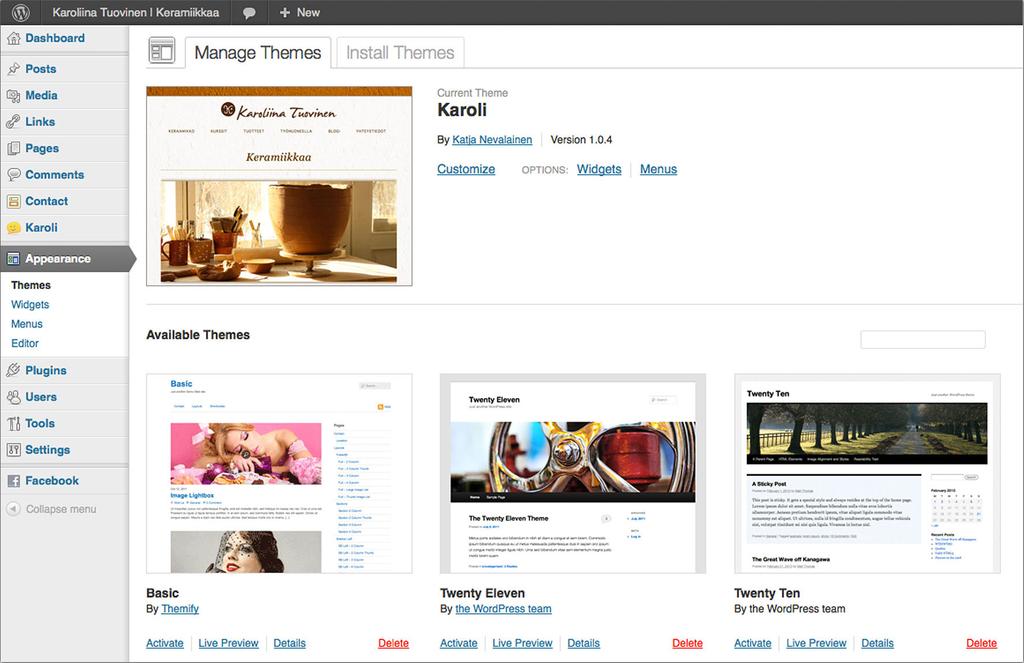Screen dimensions: 1024x663
Task: Open the Facebook menu item
Action: pos(52,481)
